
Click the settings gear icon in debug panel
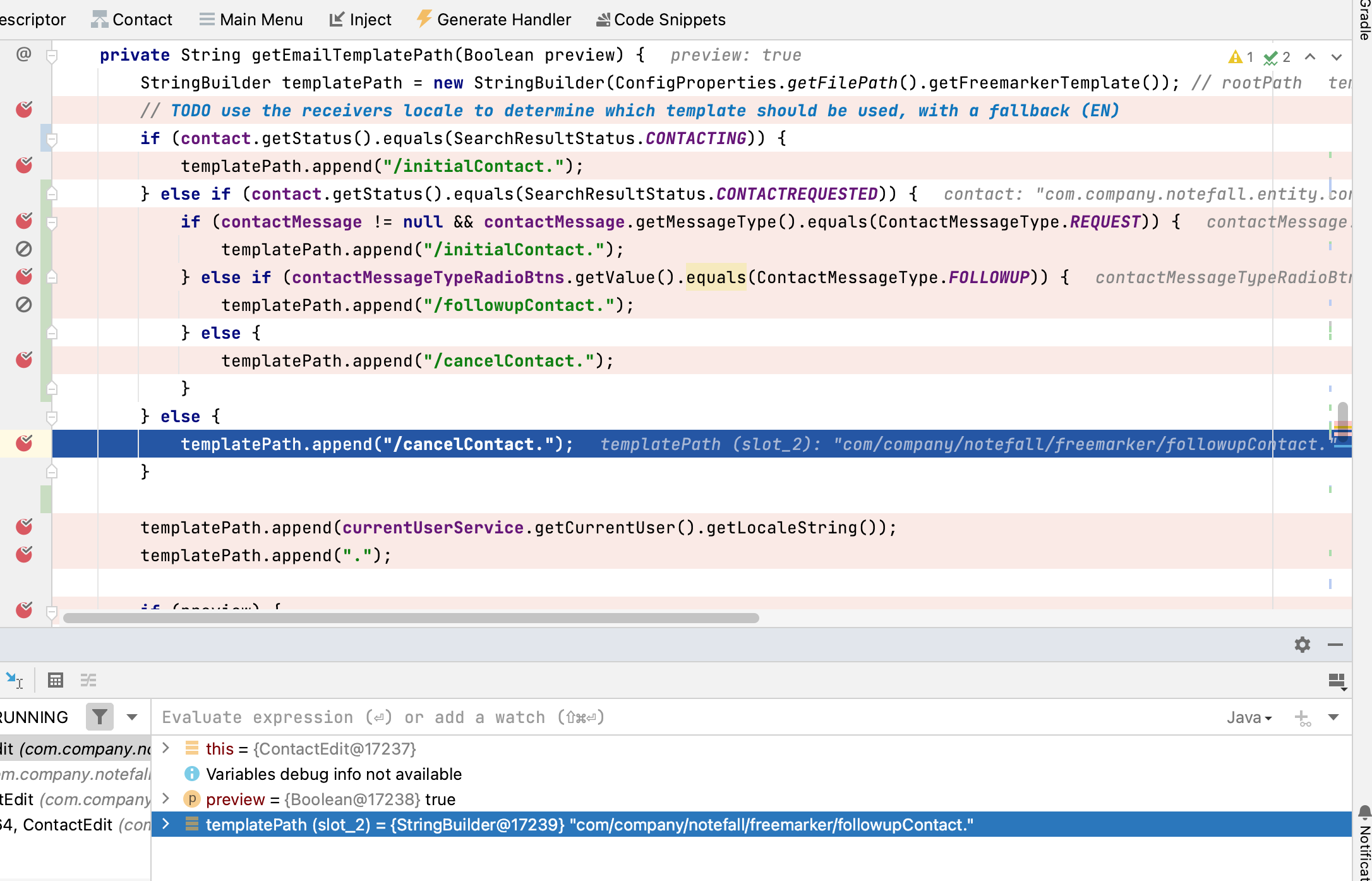[1303, 644]
